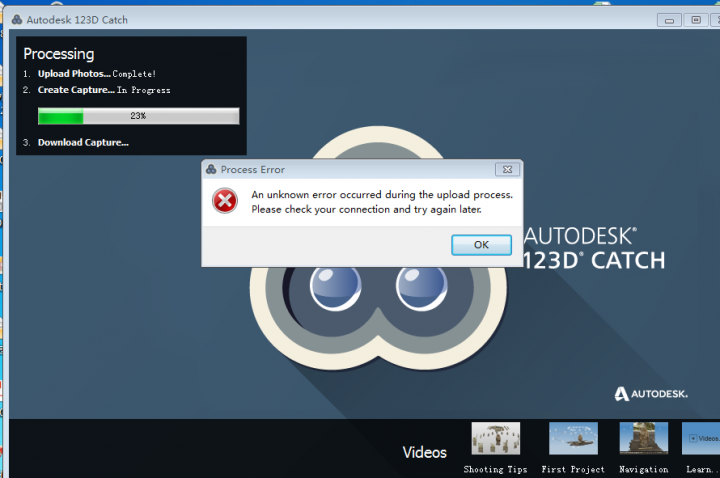Viewport: 720px width, 478px height.
Task: Click the Processing panel heading
Action: [x=58, y=54]
